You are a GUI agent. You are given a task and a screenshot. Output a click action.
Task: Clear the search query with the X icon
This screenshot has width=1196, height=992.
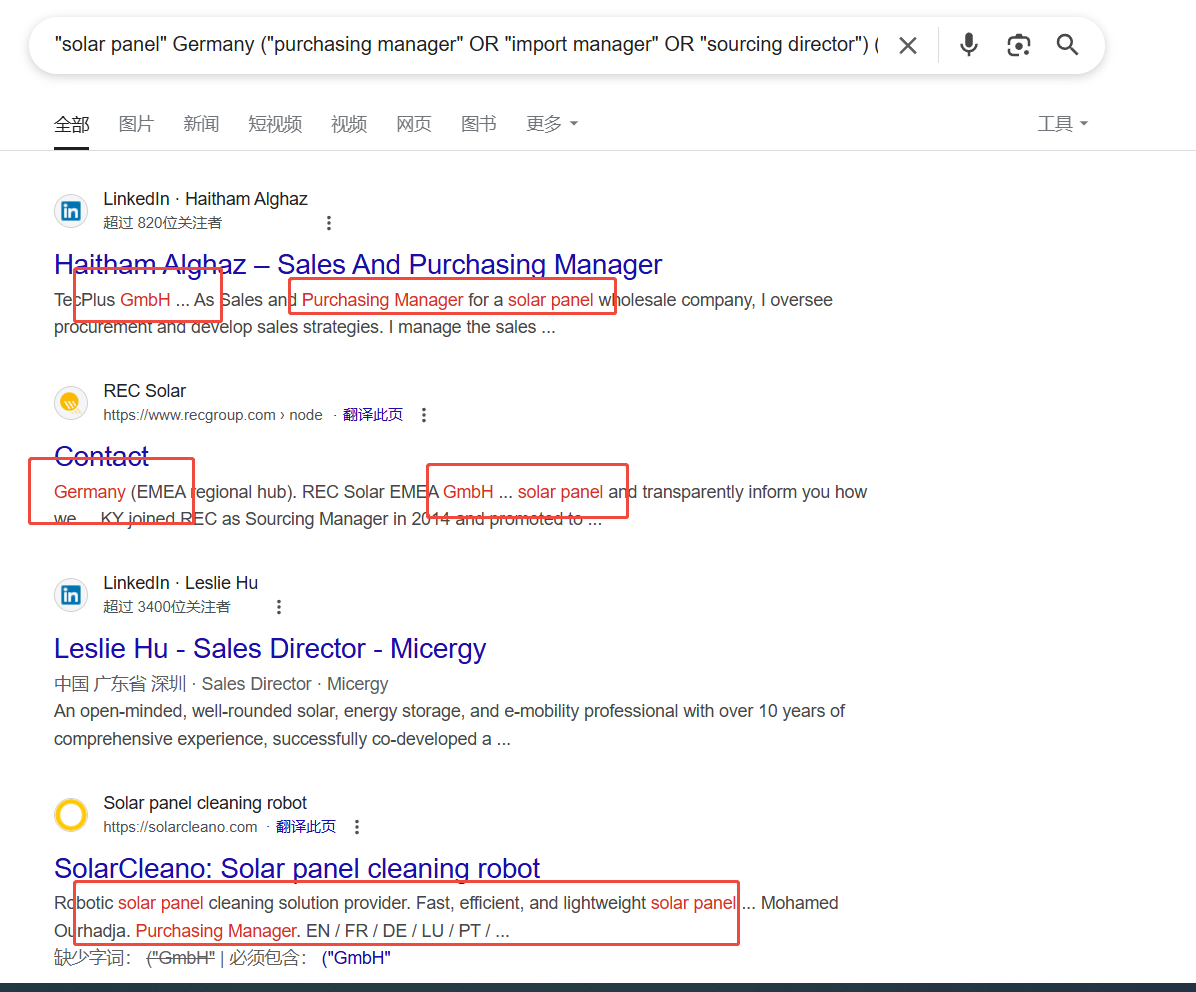pos(908,46)
